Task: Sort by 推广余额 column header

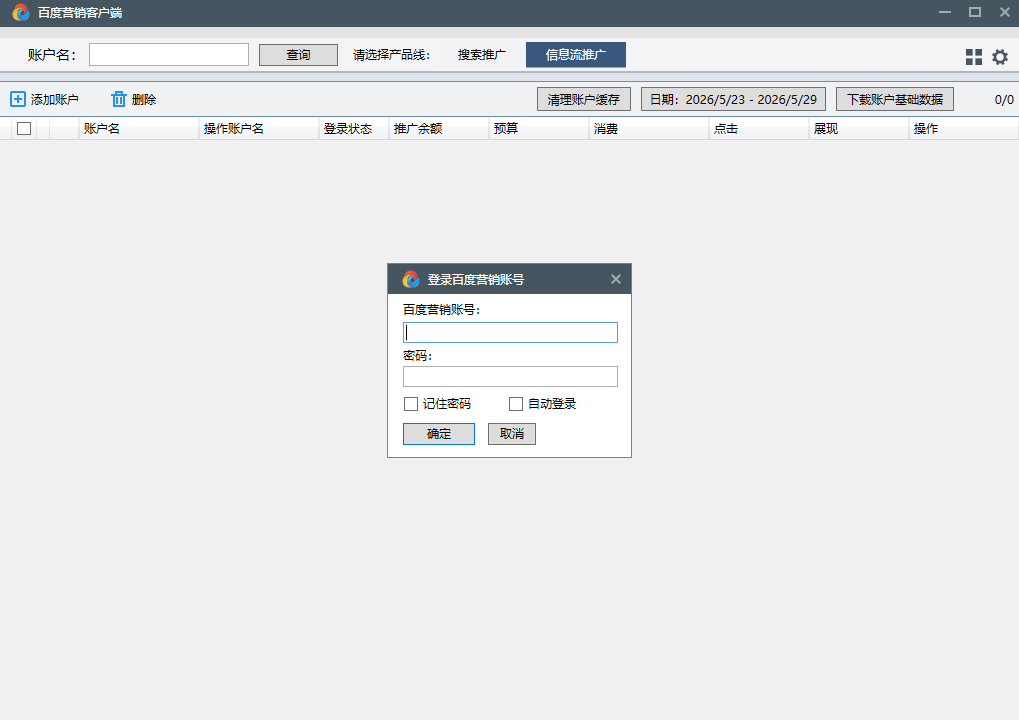Action: [x=439, y=129]
